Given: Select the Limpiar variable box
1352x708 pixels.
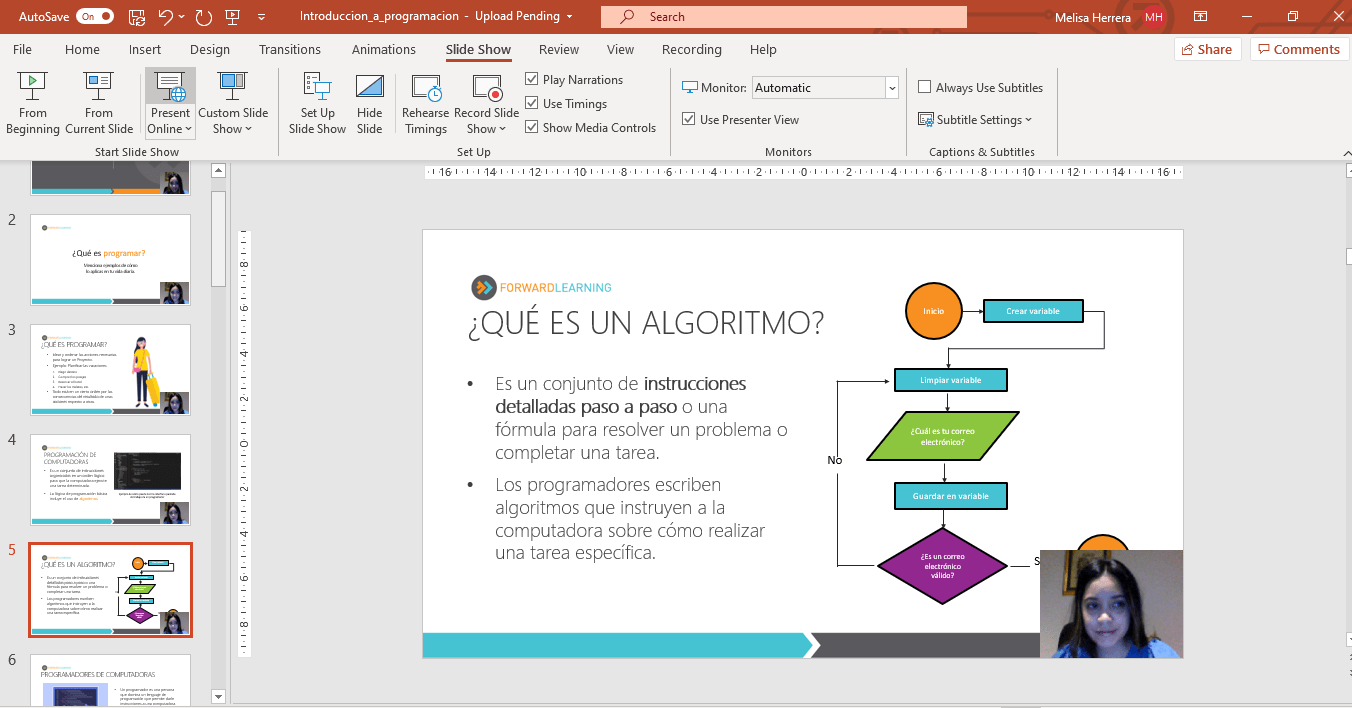Looking at the screenshot, I should [x=951, y=380].
